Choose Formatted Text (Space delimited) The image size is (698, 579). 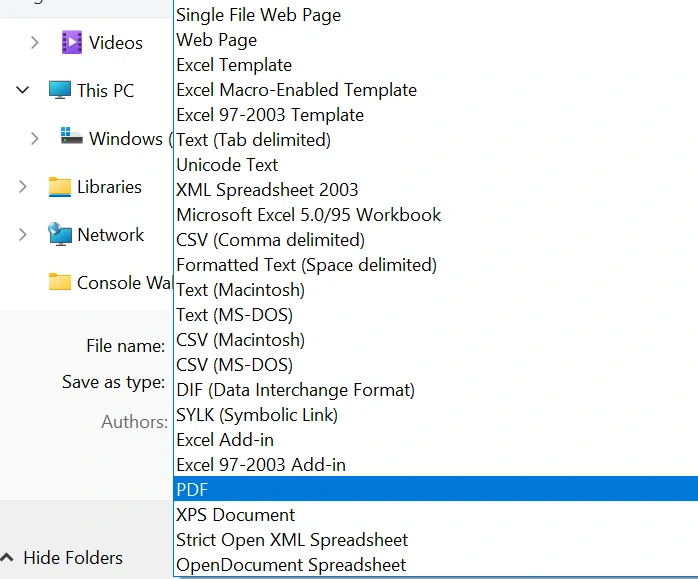click(x=436, y=265)
